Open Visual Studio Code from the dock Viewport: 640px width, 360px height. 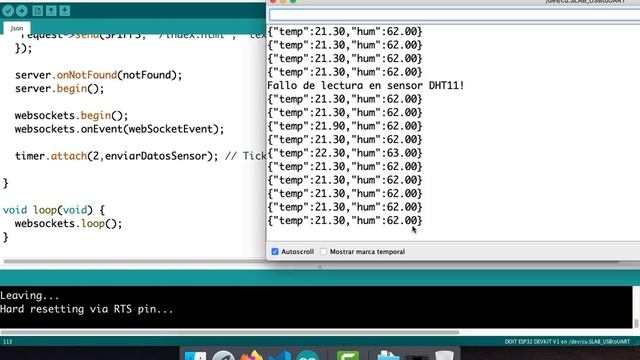click(x=280, y=355)
